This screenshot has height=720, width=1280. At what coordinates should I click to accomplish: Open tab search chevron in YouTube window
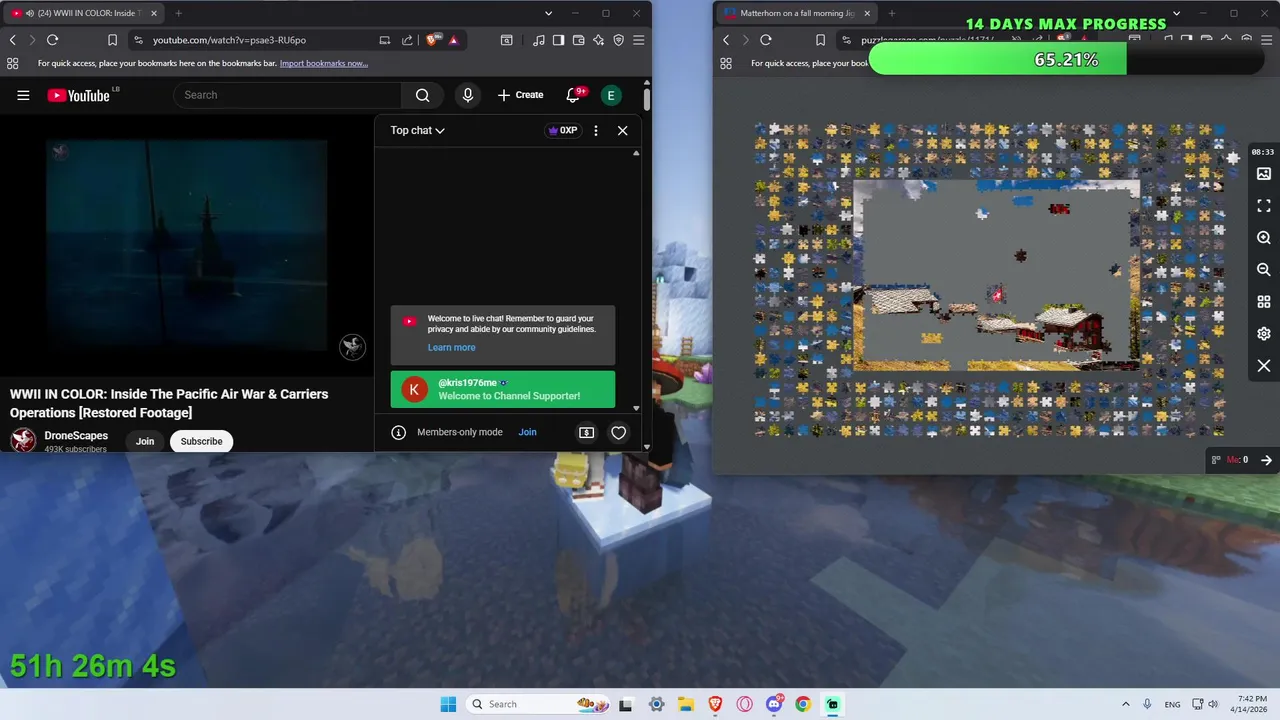coord(548,13)
